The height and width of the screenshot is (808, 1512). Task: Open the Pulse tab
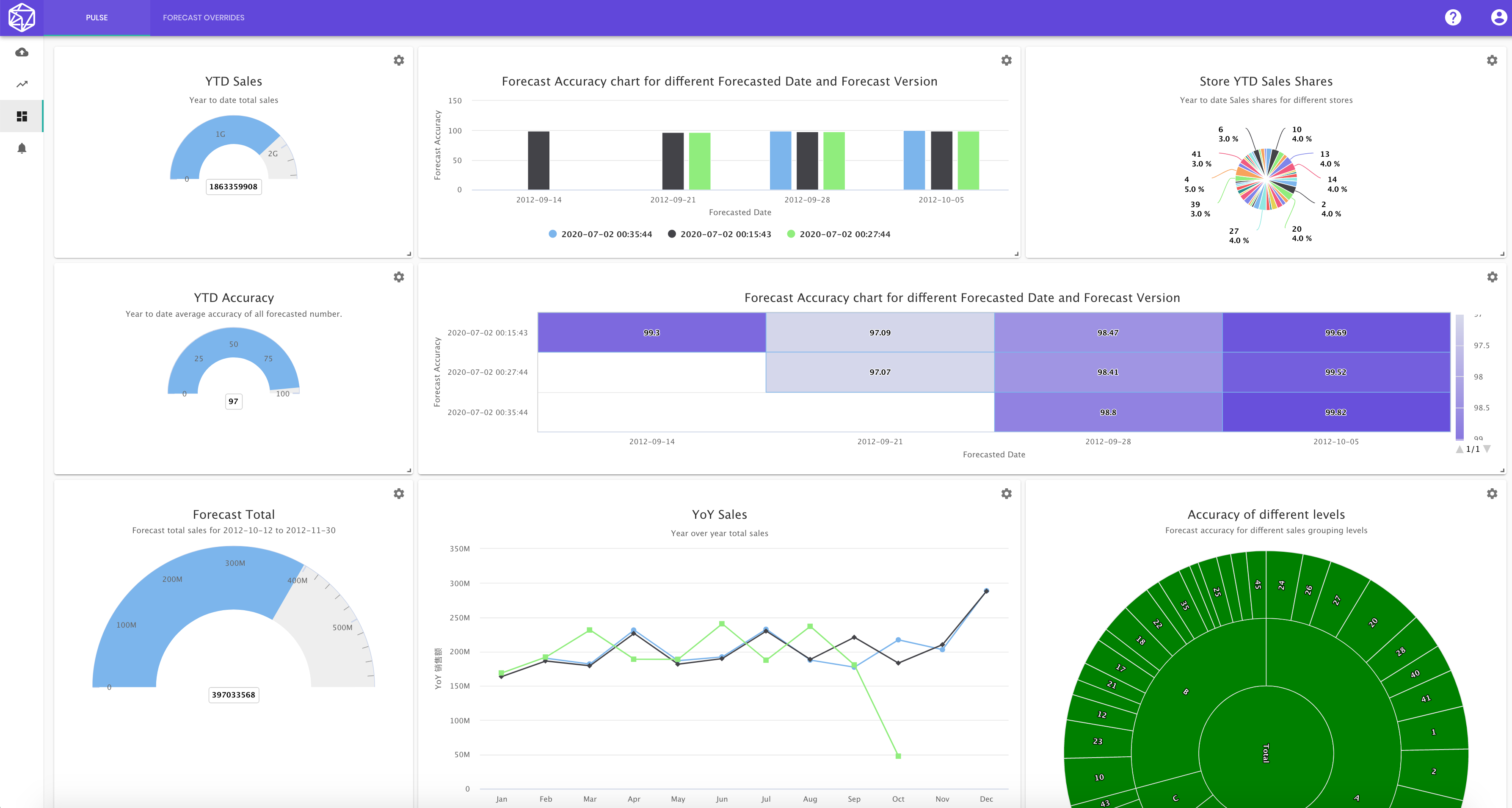(97, 18)
